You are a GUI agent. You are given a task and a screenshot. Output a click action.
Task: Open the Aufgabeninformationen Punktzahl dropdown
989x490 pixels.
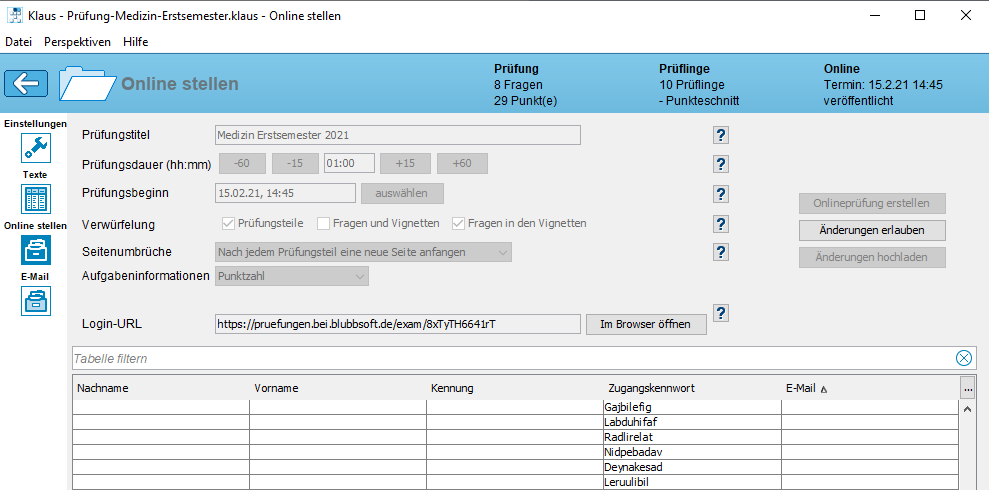tap(292, 276)
